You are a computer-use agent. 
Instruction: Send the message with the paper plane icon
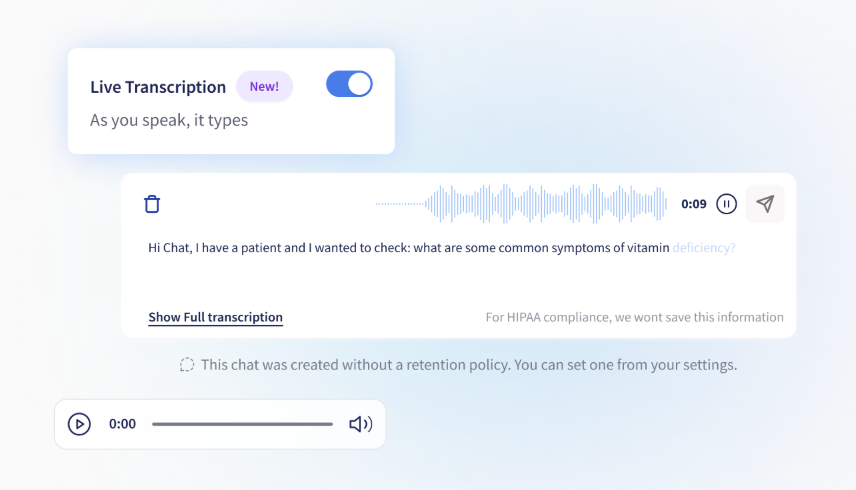pyautogui.click(x=765, y=204)
